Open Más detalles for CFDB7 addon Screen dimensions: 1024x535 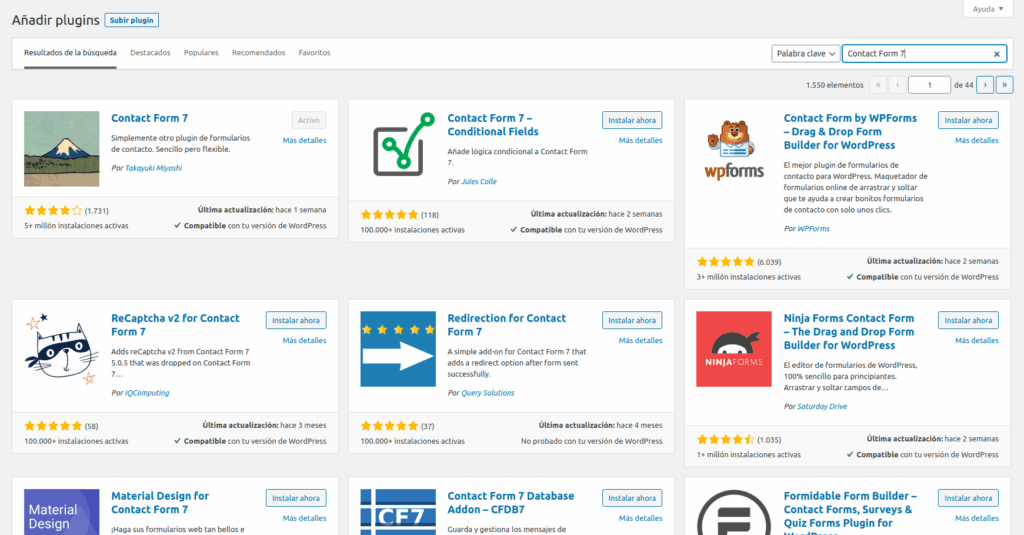click(x=641, y=518)
